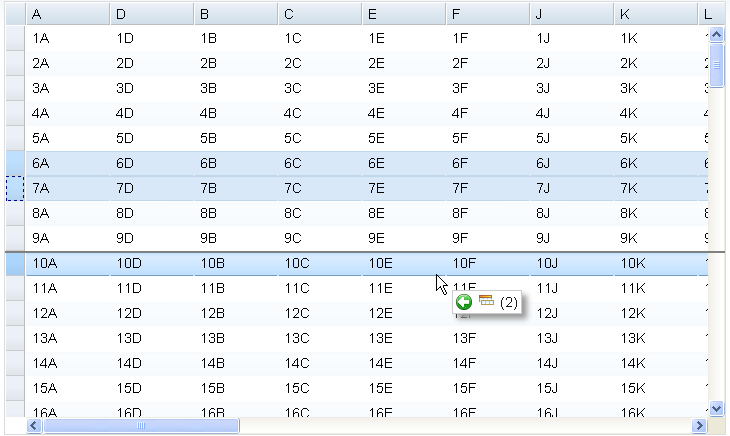Click cell 15K

[656, 389]
